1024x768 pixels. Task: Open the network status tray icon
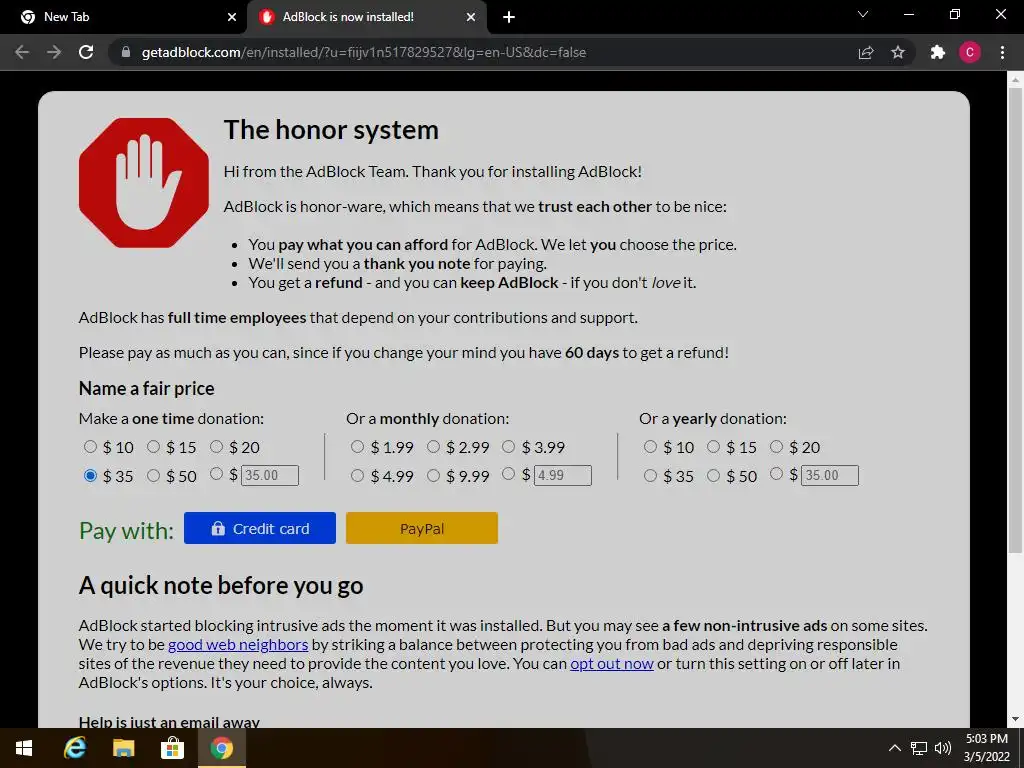point(919,748)
